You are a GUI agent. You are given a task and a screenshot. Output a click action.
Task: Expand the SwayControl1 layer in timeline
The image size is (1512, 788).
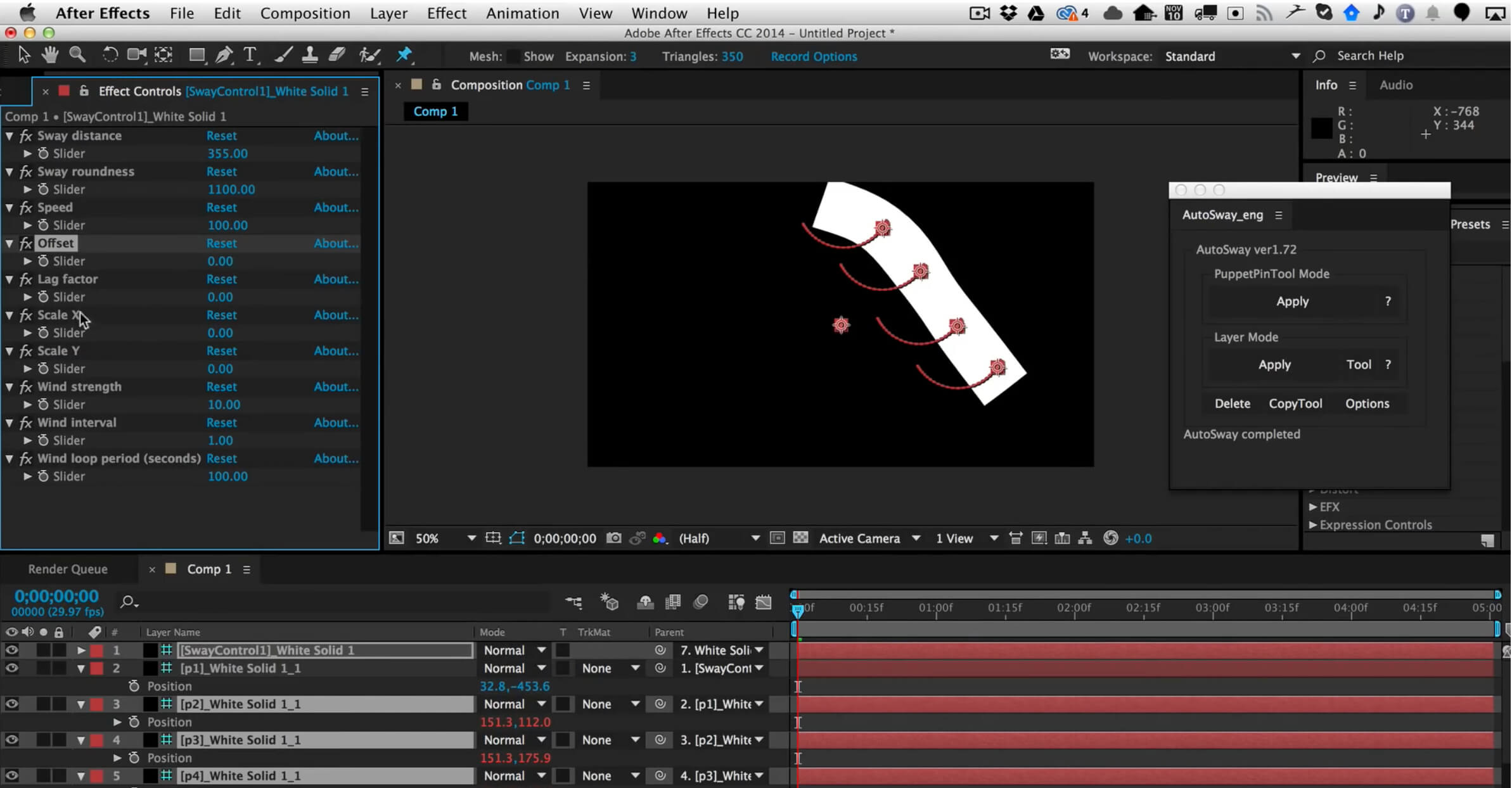coord(81,650)
